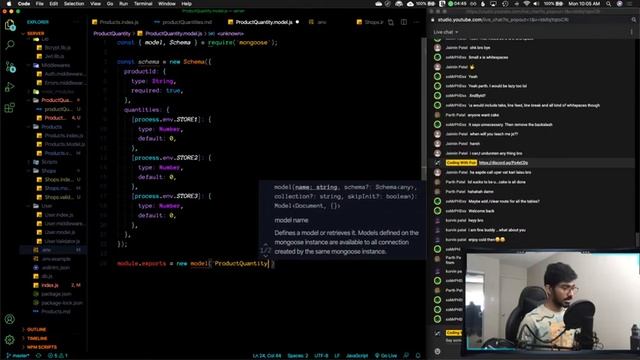Open Products.Model.js in the file explorer

tap(64, 144)
